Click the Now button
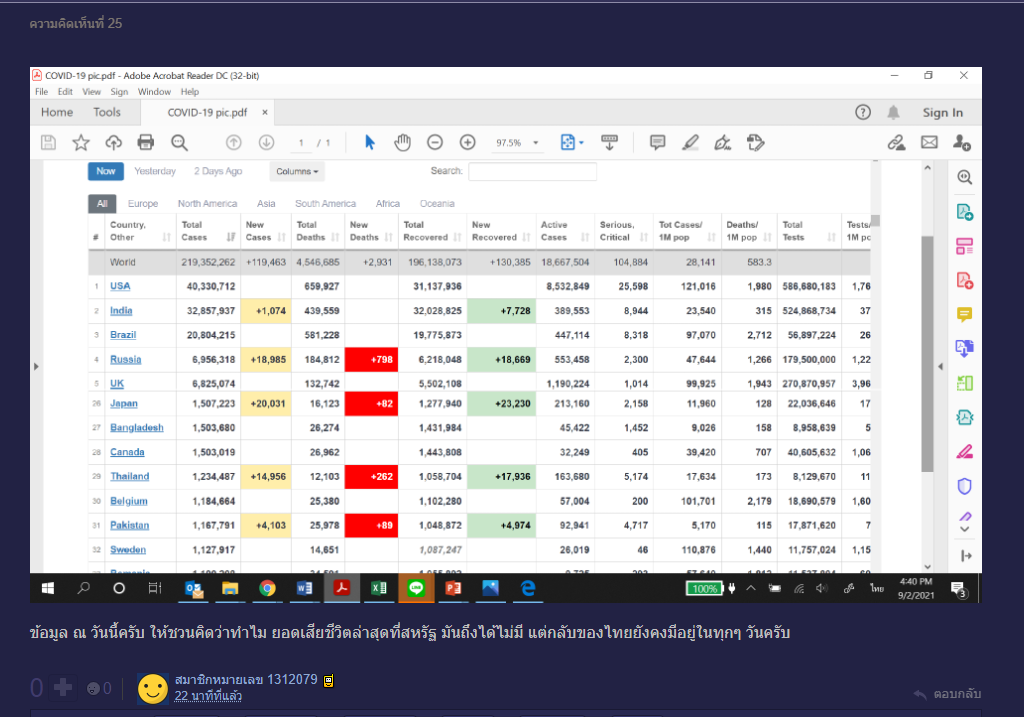The image size is (1024, 717). point(106,171)
